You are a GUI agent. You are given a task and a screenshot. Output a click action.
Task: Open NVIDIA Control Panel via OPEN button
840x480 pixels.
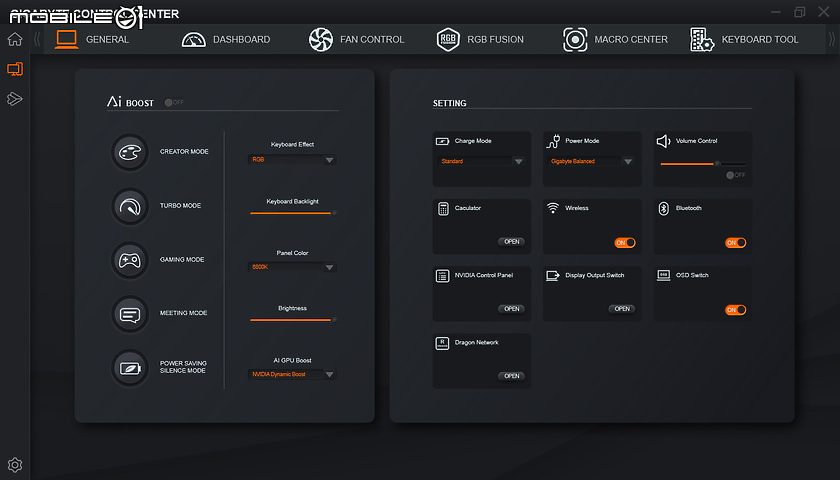512,309
